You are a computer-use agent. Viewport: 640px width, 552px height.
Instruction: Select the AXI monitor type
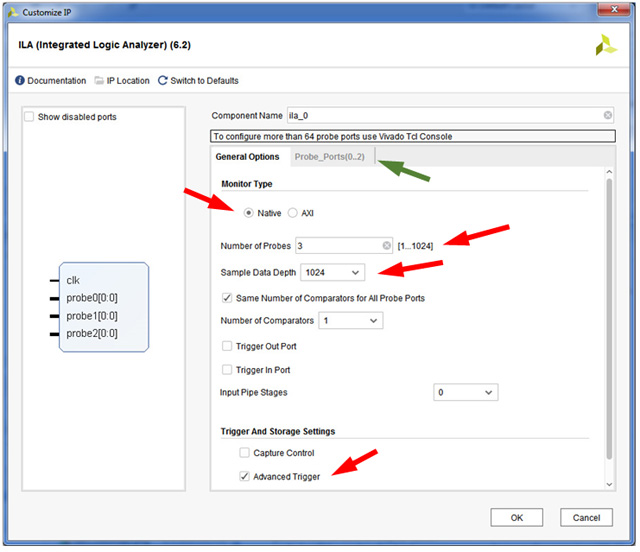(x=293, y=213)
